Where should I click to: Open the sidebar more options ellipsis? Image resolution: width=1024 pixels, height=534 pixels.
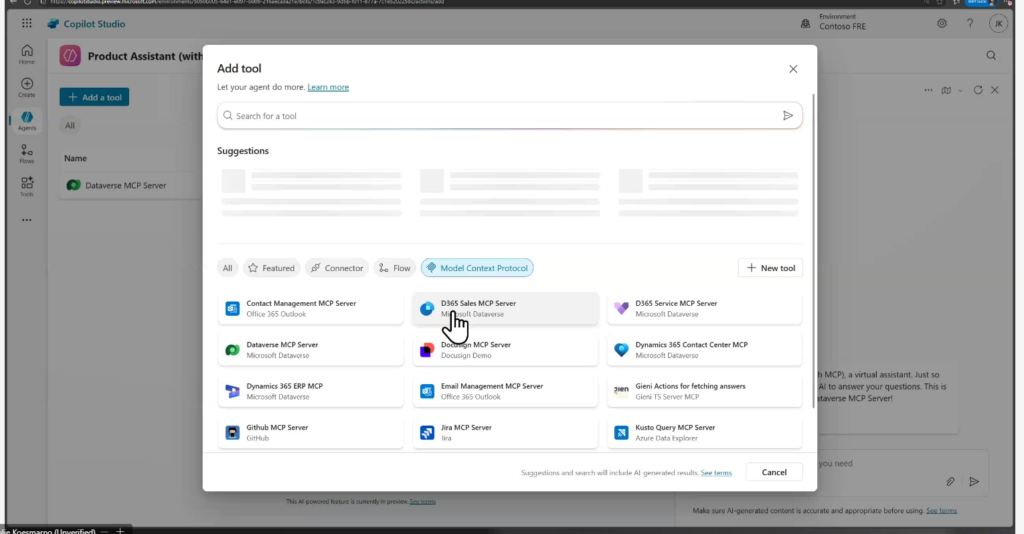pyautogui.click(x=27, y=220)
